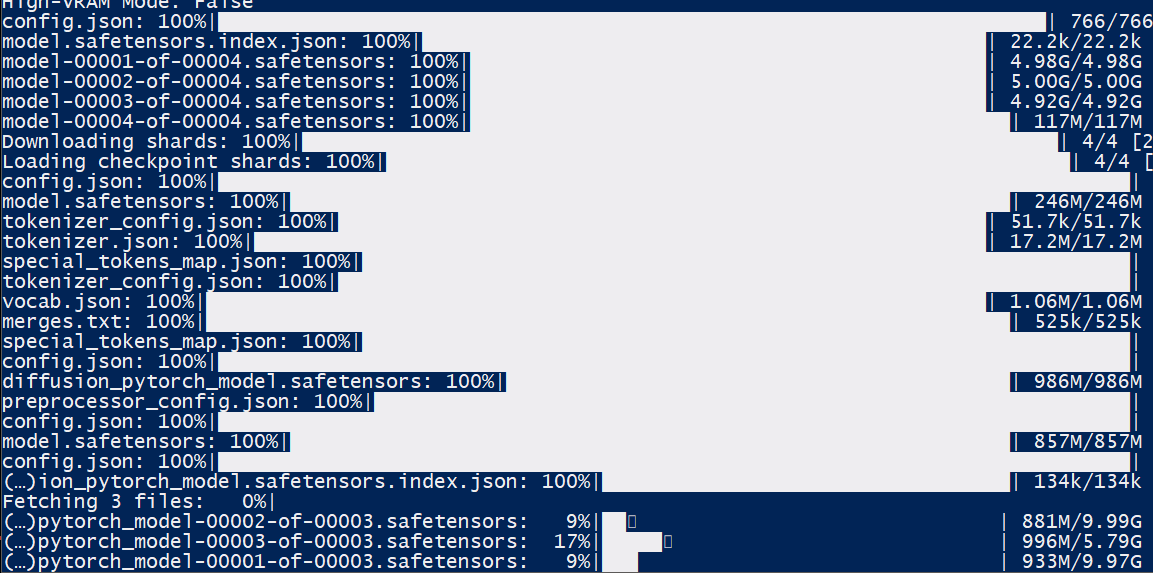
Task: Click the model-00001-of-00004.safetensors progress bar
Action: (729, 62)
